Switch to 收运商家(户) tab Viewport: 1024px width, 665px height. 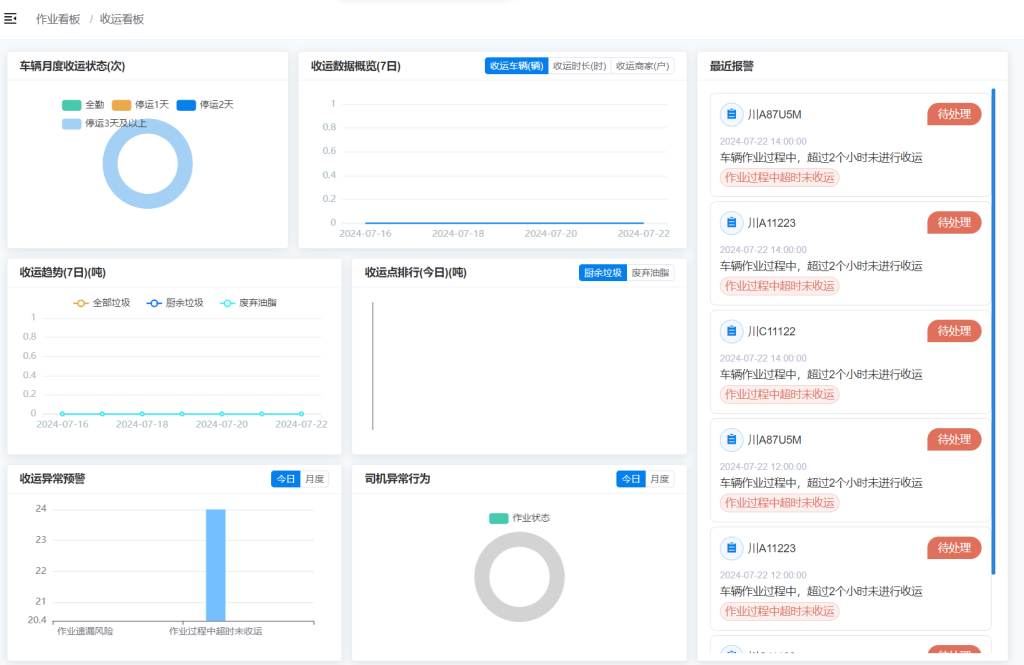point(642,66)
